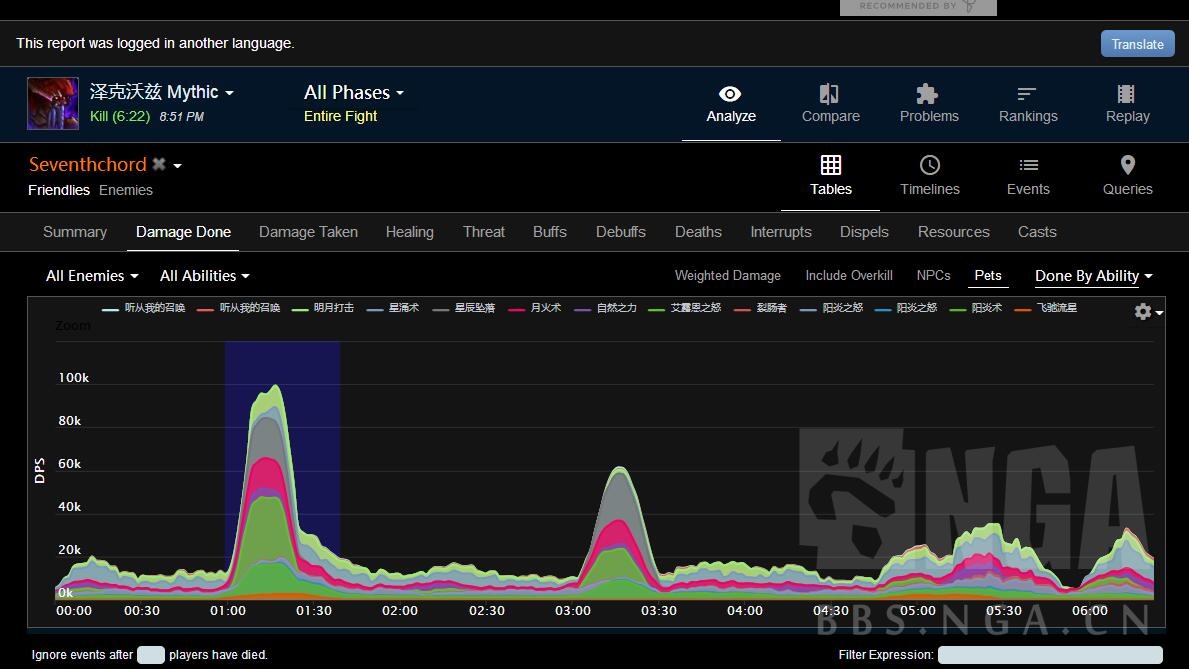Toggle the Pets option
Viewport: 1189px width, 669px height.
coord(988,275)
